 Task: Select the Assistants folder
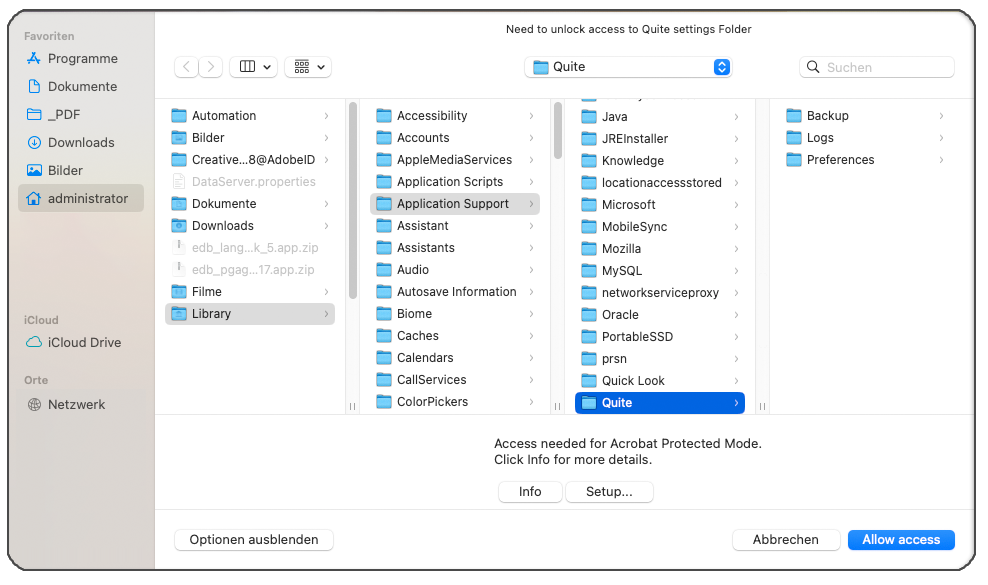(455, 248)
